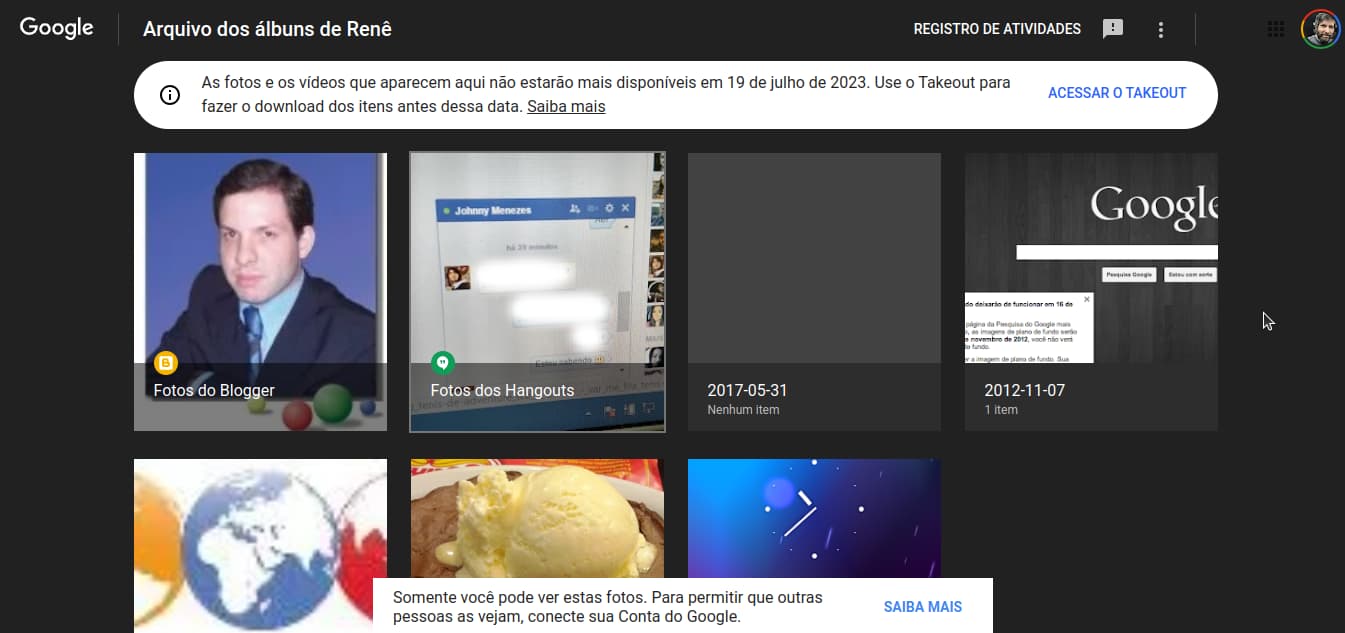Open the send feedback icon
Image resolution: width=1345 pixels, height=633 pixels.
click(1112, 29)
